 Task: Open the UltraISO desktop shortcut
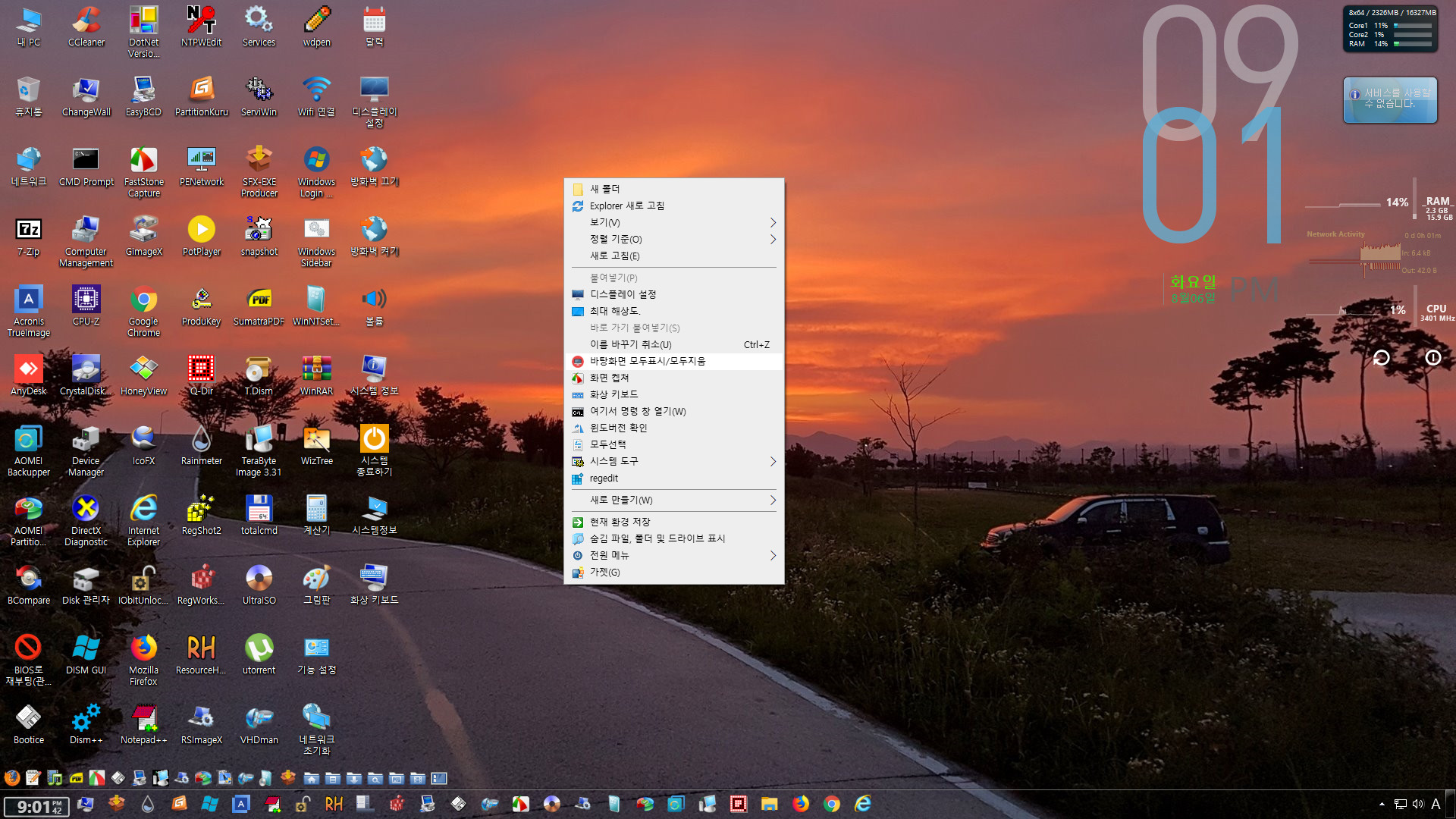[259, 585]
